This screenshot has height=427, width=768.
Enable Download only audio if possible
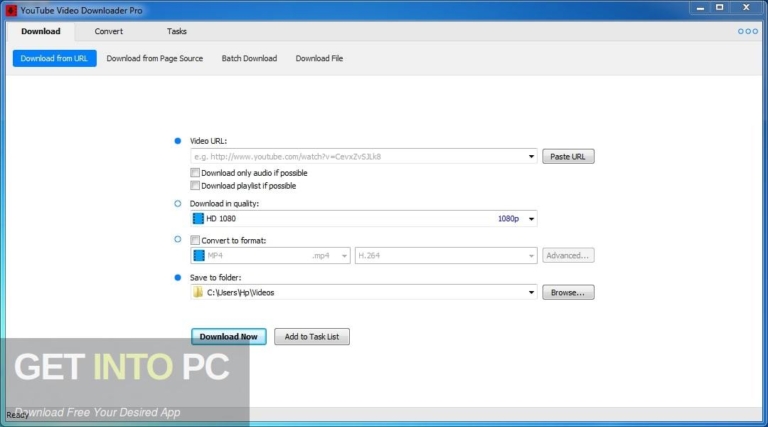point(195,173)
